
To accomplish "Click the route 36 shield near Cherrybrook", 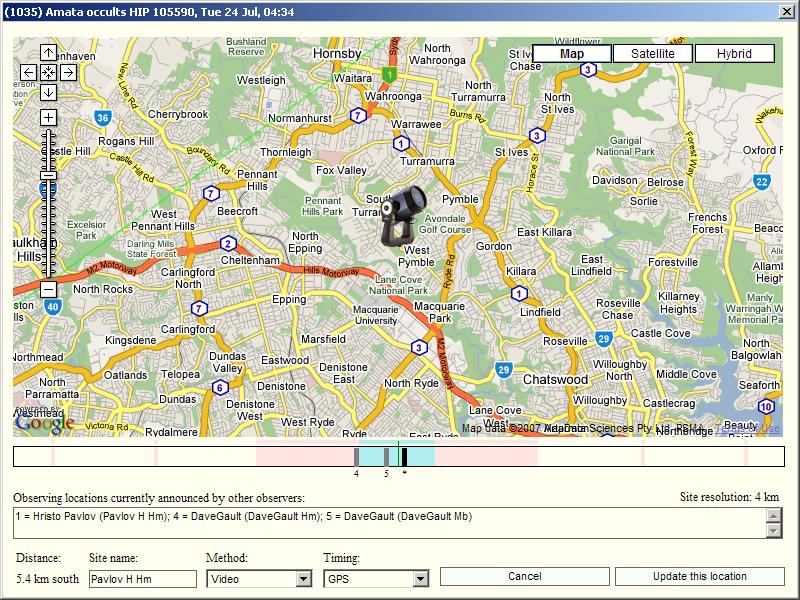I will pos(103,118).
